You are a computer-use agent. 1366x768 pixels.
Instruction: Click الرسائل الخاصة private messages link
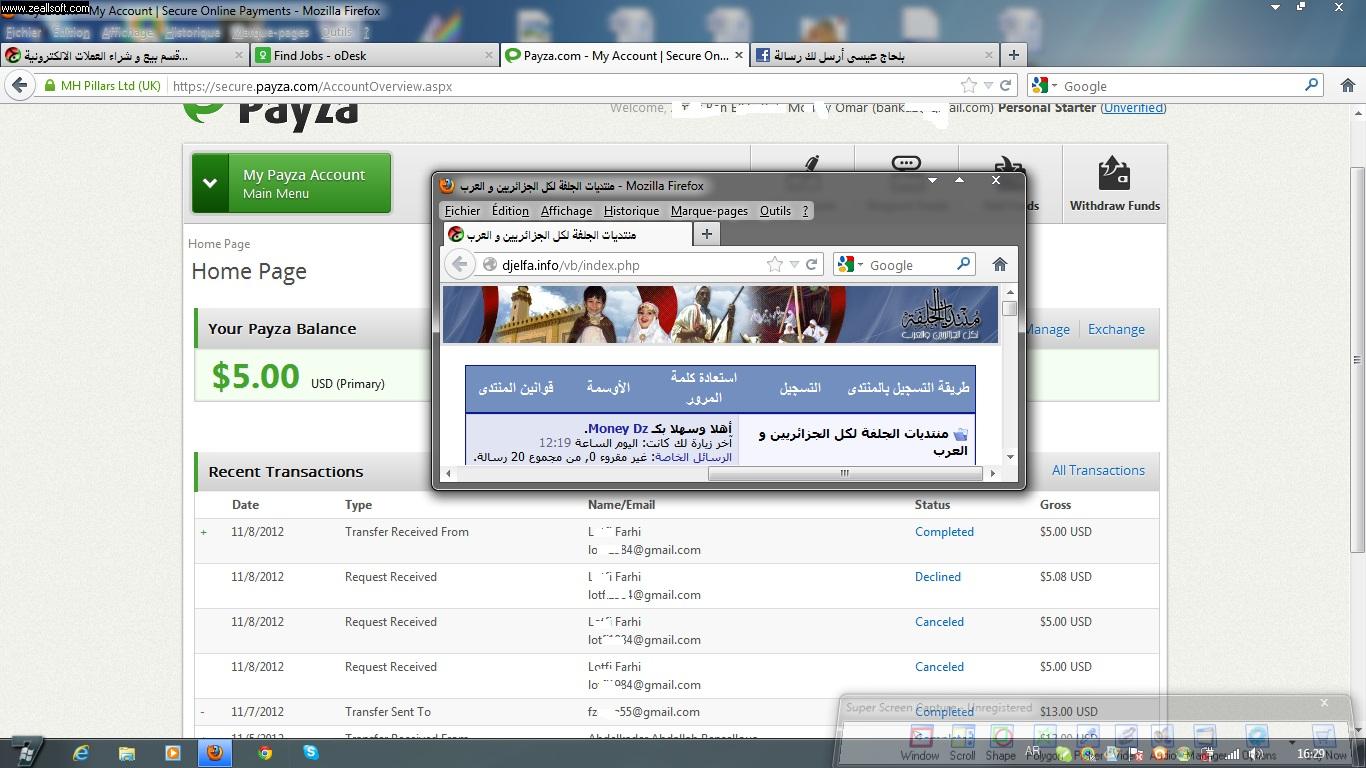[x=694, y=457]
